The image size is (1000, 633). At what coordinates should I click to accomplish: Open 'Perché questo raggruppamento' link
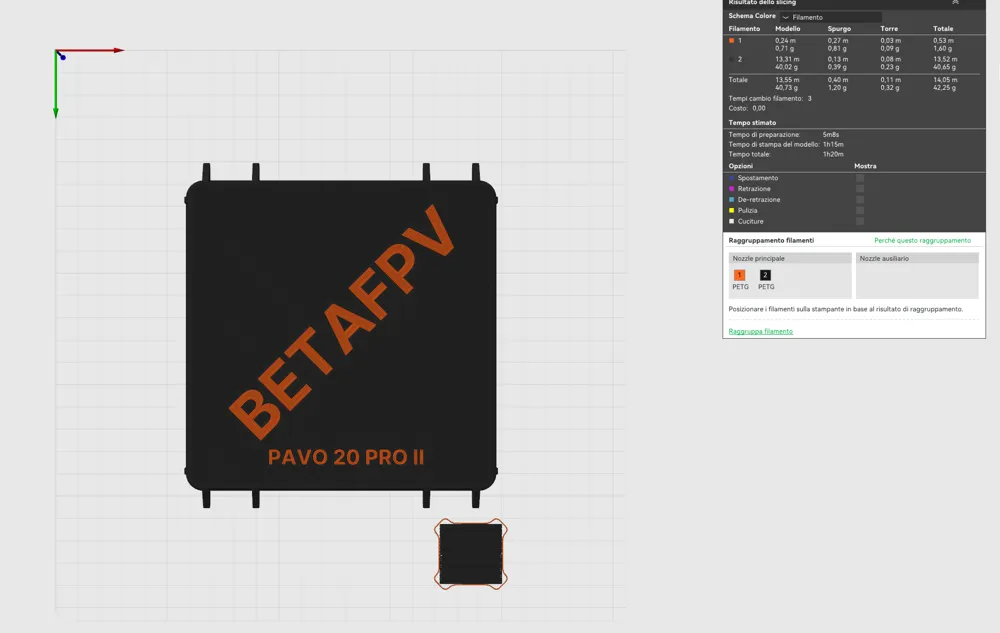(922, 240)
